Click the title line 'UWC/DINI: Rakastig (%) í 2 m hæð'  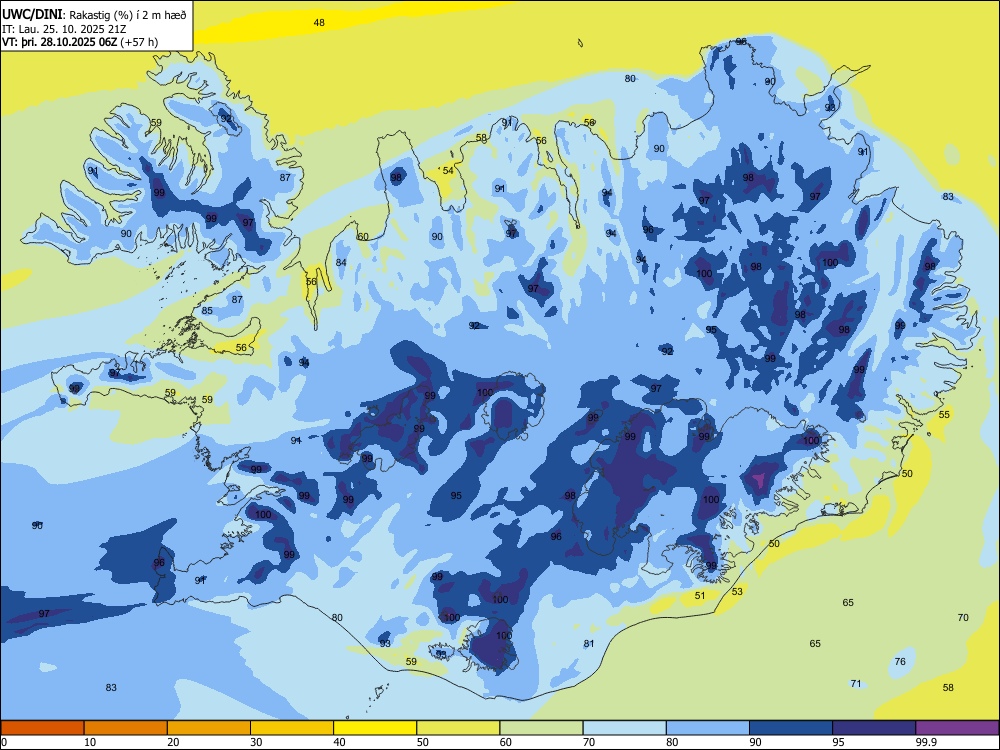pyautogui.click(x=94, y=15)
